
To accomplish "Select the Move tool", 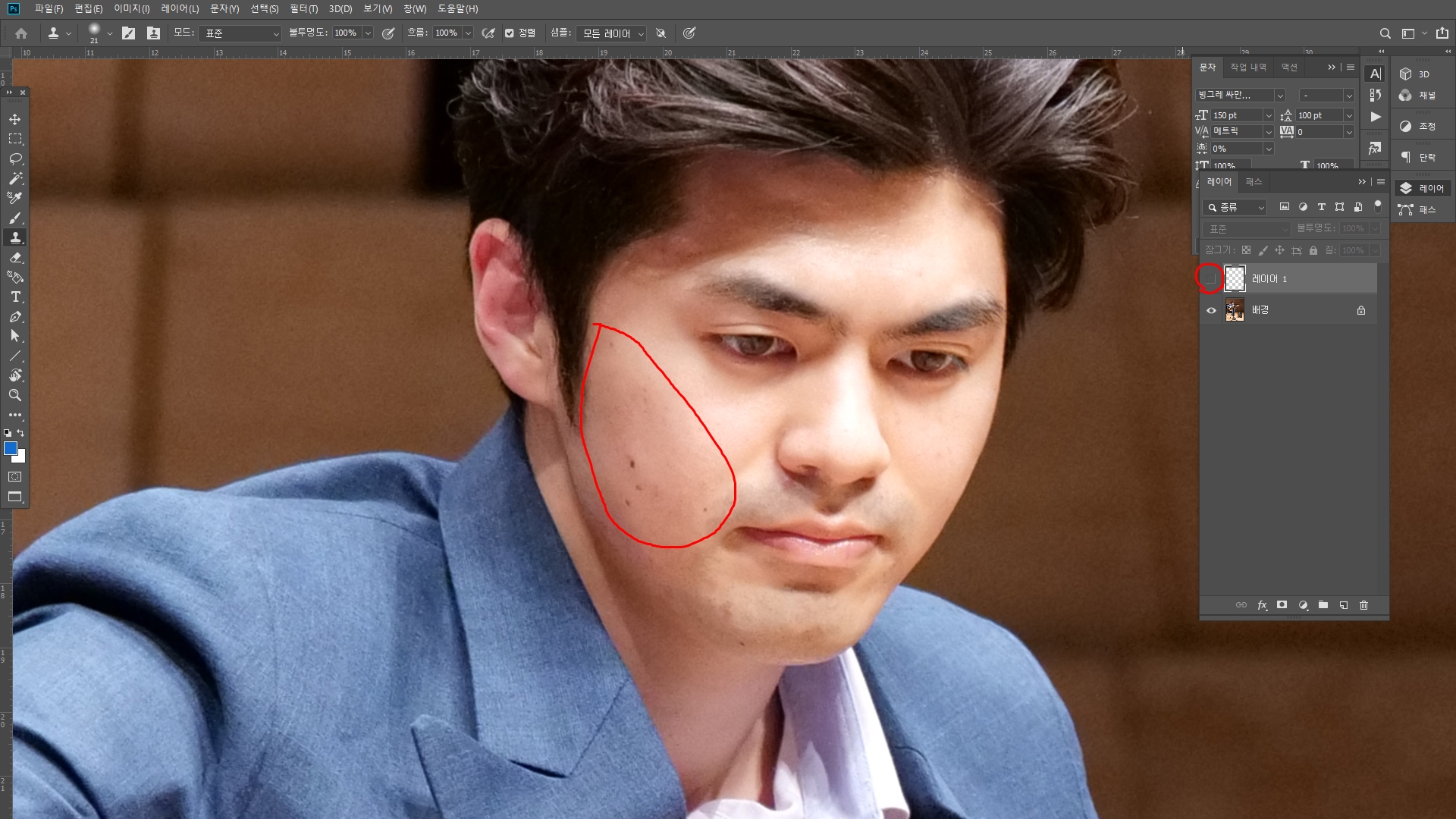I will point(15,120).
